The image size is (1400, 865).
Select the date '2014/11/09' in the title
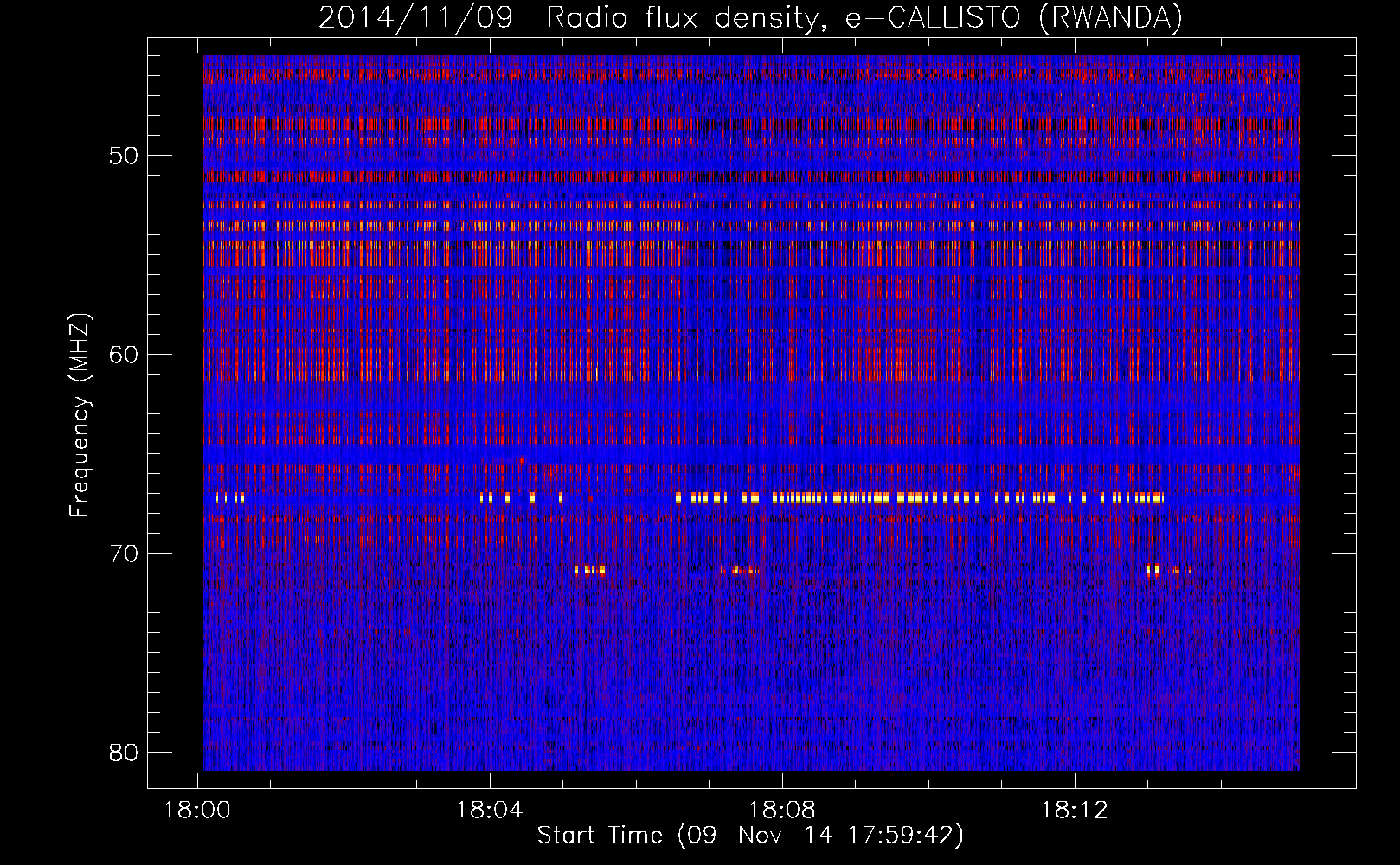(x=416, y=18)
